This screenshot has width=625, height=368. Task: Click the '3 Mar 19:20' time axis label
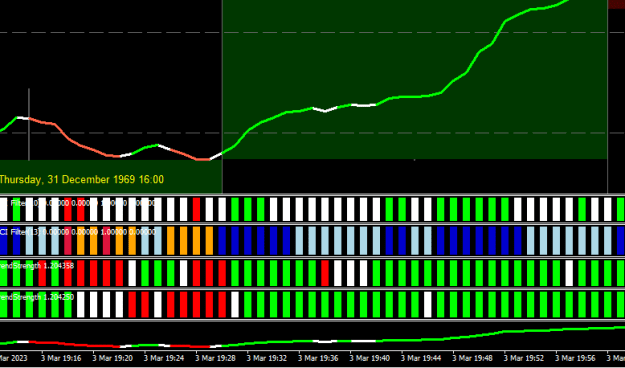pyautogui.click(x=112, y=358)
